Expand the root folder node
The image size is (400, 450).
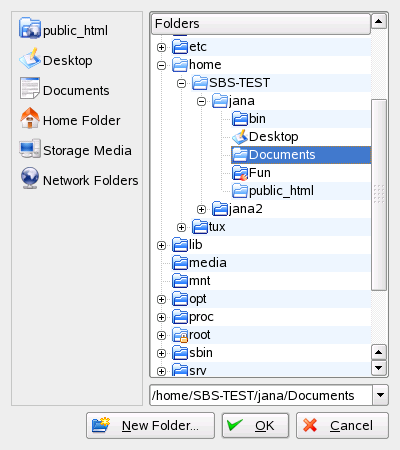[161, 335]
